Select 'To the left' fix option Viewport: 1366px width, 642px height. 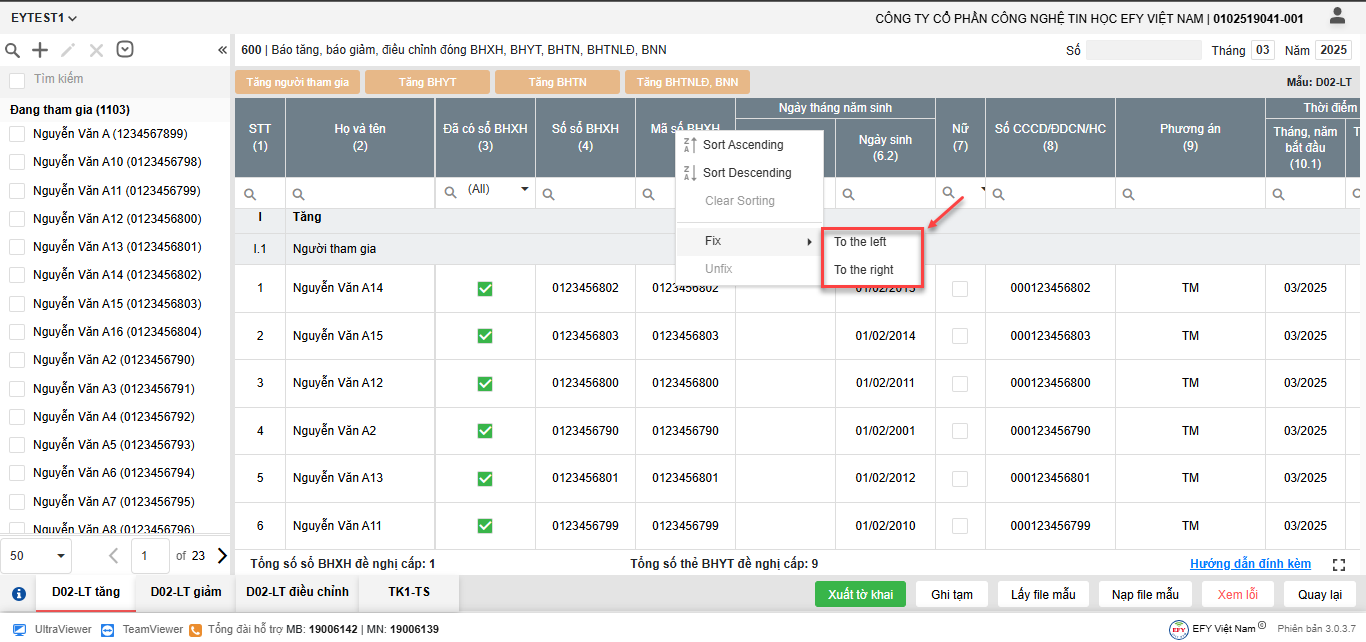[x=860, y=242]
